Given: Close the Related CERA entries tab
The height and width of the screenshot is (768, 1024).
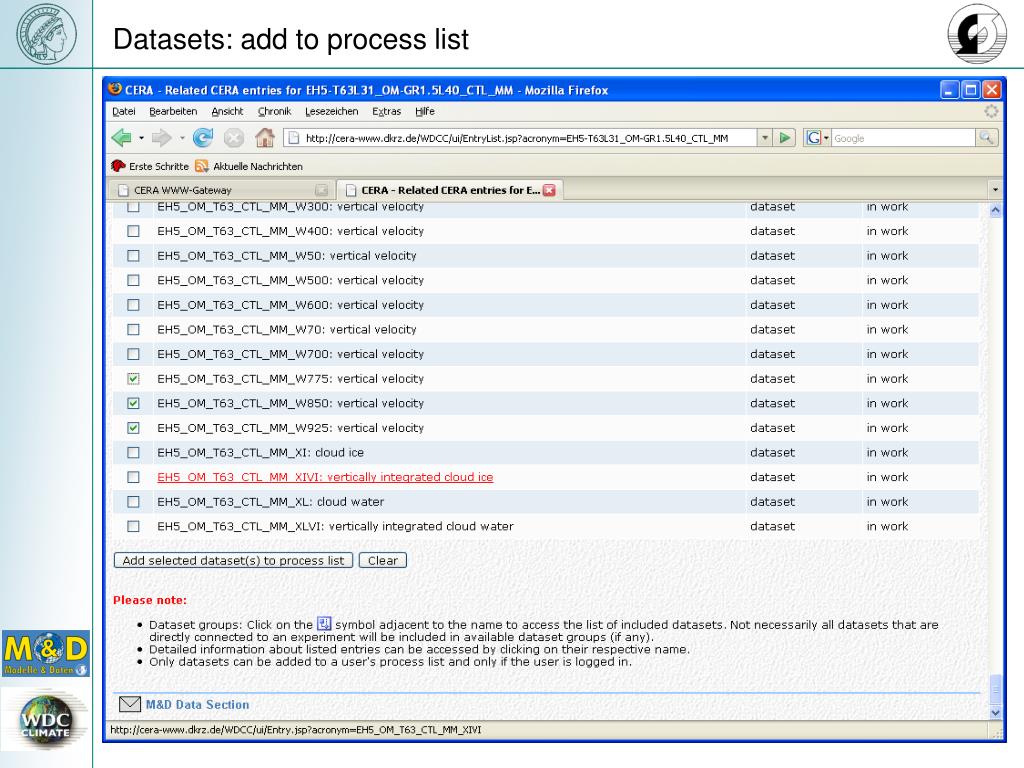Looking at the screenshot, I should tap(549, 190).
